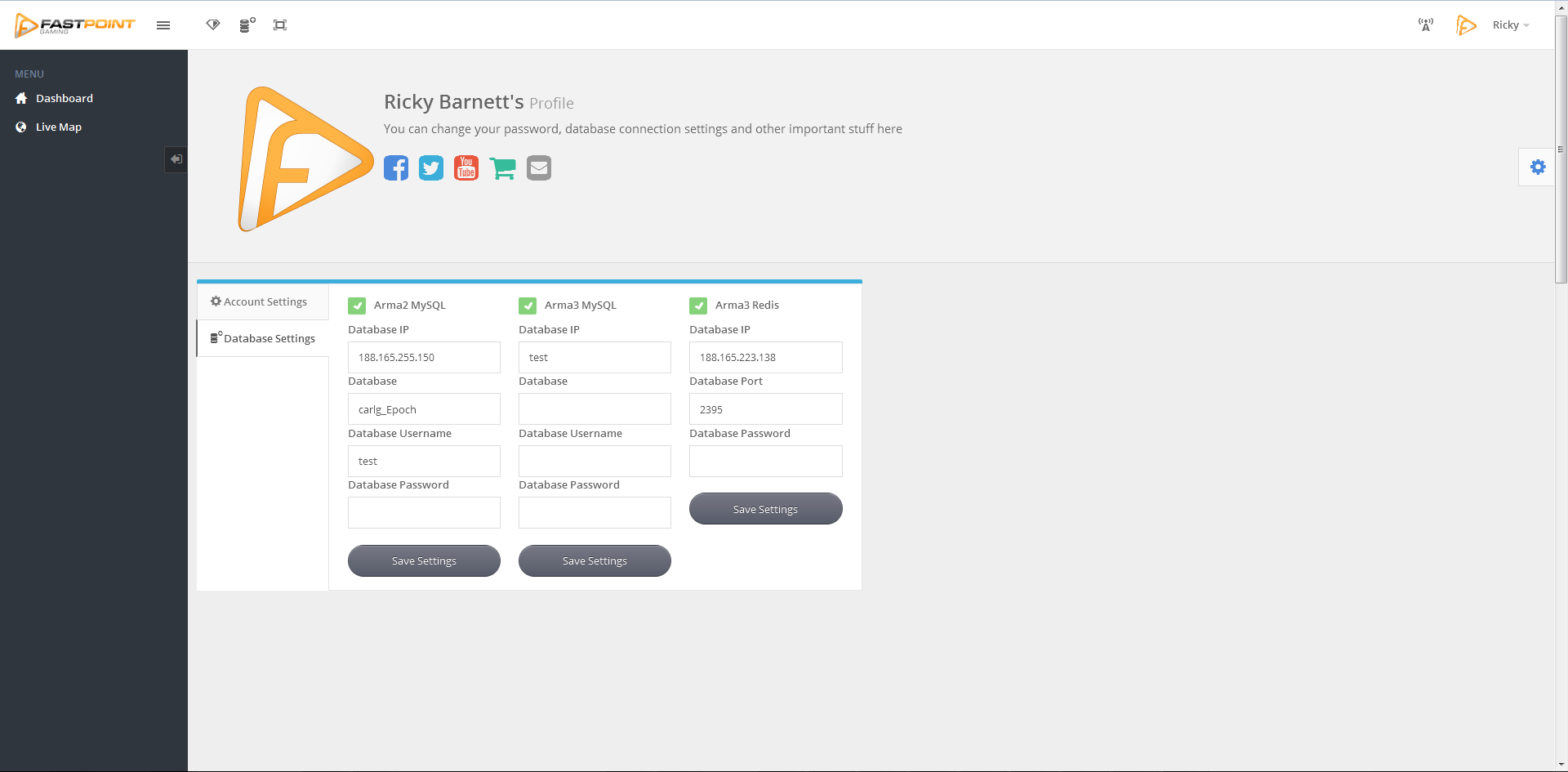Image resolution: width=1568 pixels, height=772 pixels.
Task: Click Arma3 MySQL Database Username field
Action: click(595, 461)
